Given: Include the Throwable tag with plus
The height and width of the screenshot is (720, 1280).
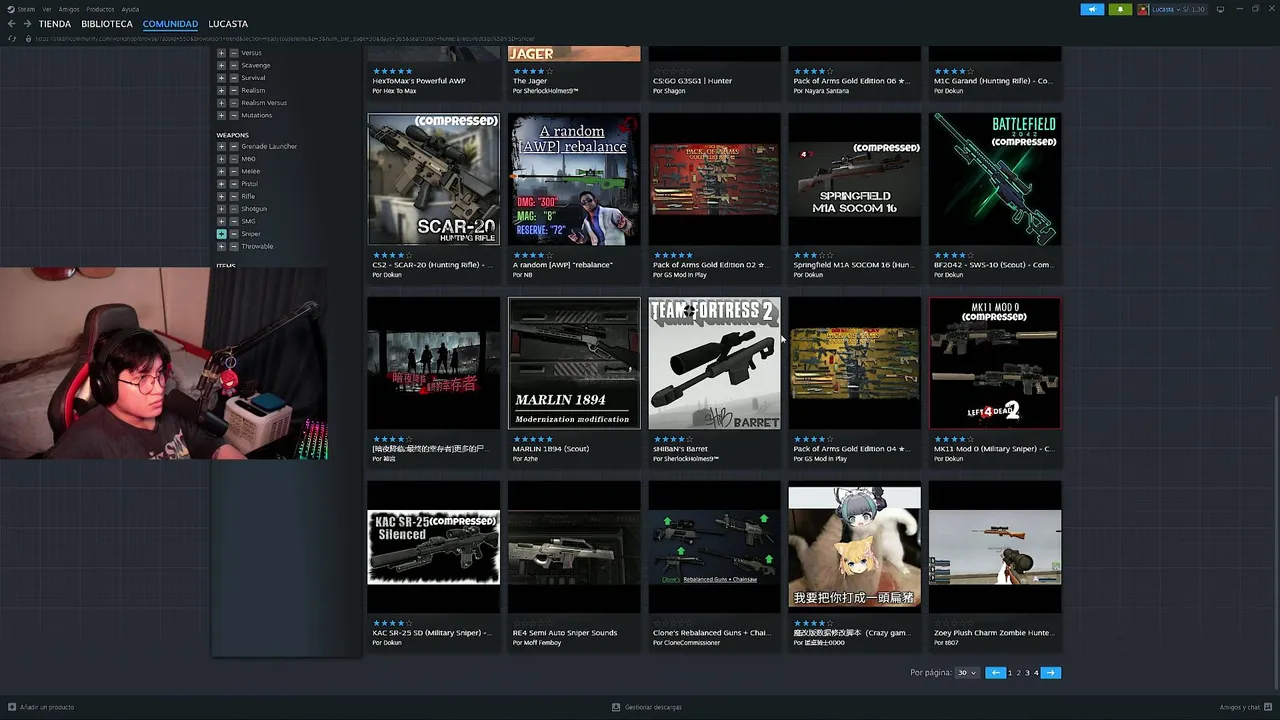Looking at the screenshot, I should point(221,246).
